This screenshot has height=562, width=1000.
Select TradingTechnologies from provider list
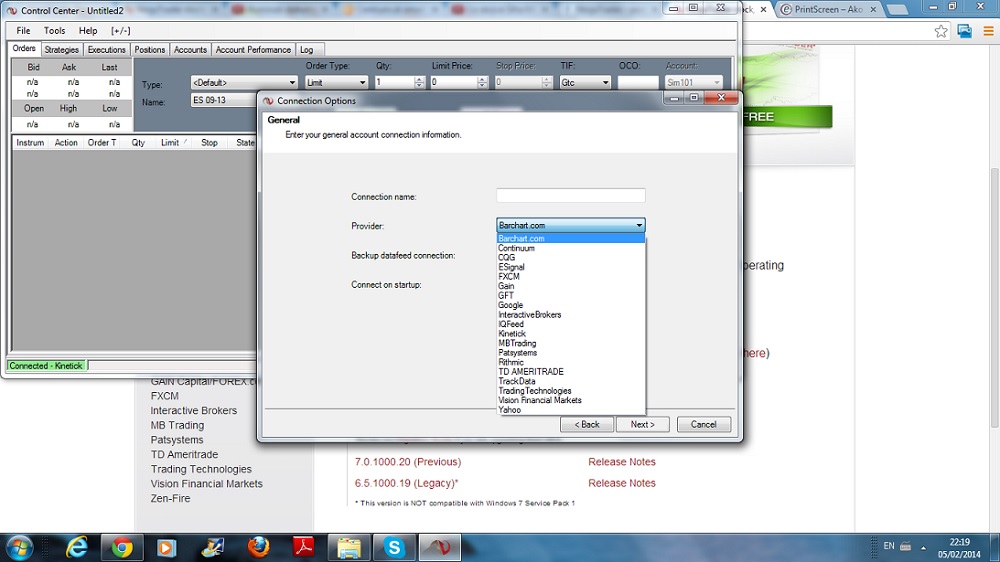click(571, 391)
